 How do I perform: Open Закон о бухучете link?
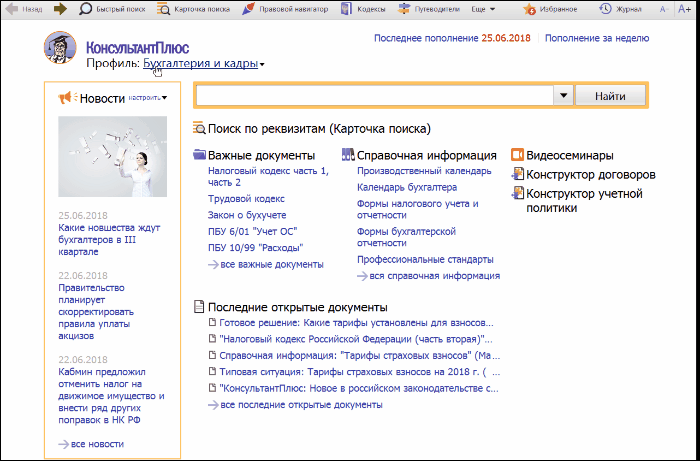pyautogui.click(x=247, y=215)
